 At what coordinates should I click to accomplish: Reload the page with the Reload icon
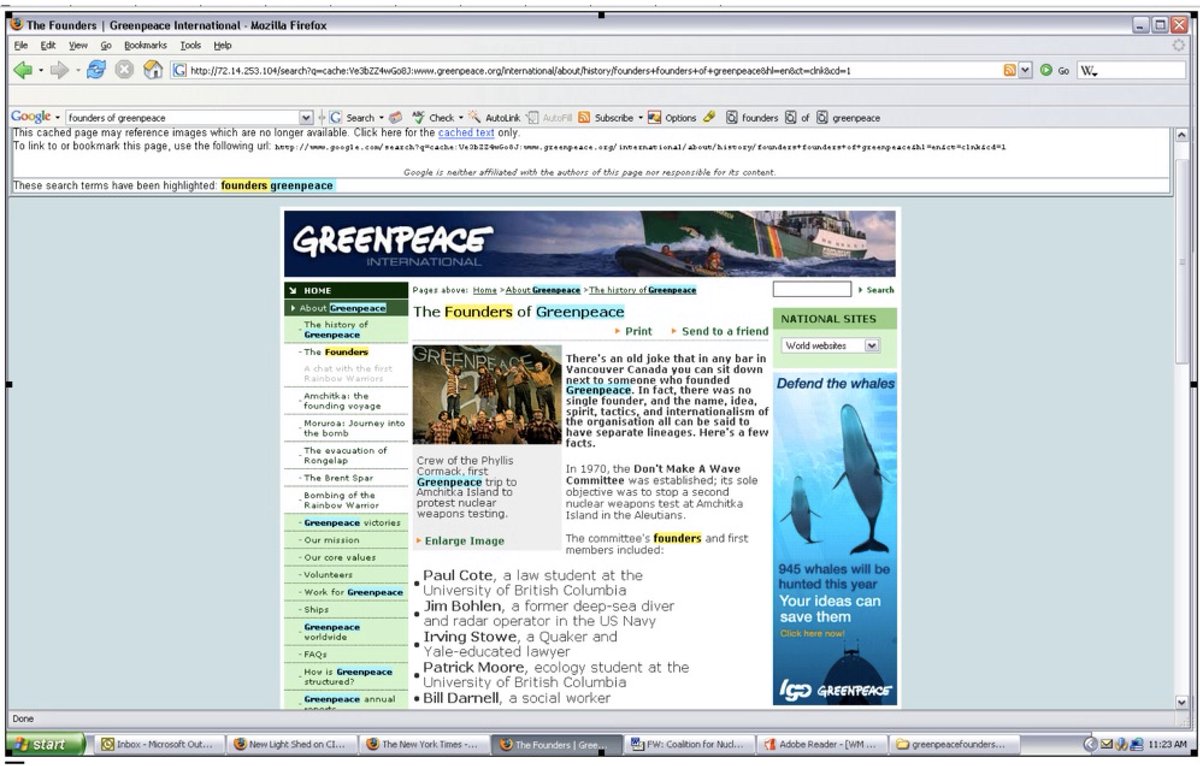96,70
